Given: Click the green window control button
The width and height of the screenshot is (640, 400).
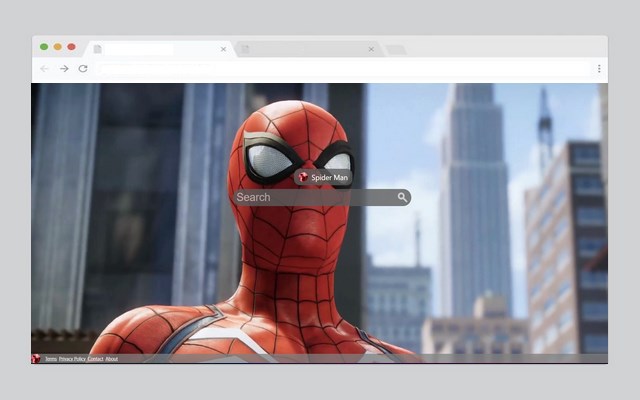Looking at the screenshot, I should point(44,47).
